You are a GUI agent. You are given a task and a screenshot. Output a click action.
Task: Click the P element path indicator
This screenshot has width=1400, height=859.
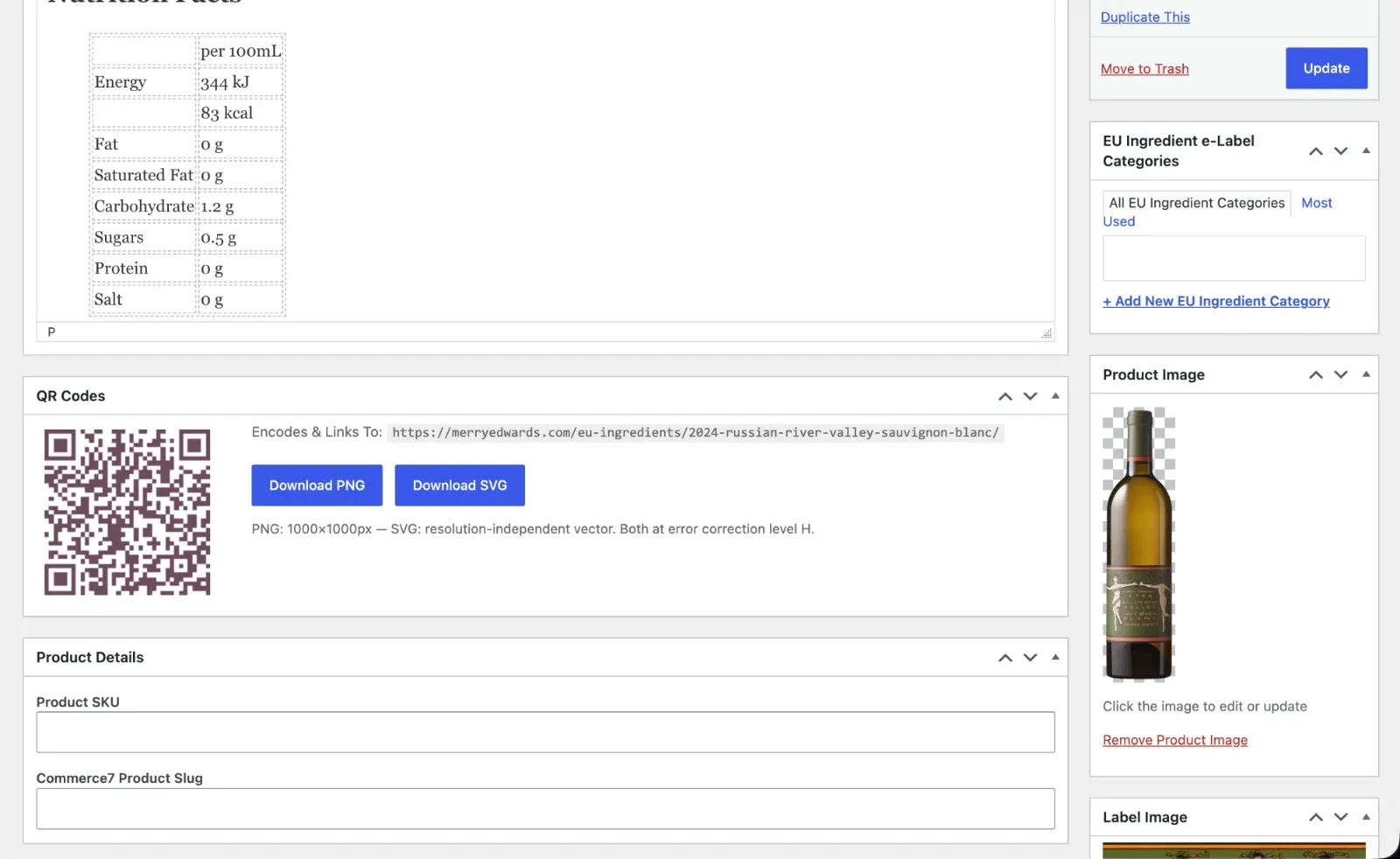coord(52,332)
